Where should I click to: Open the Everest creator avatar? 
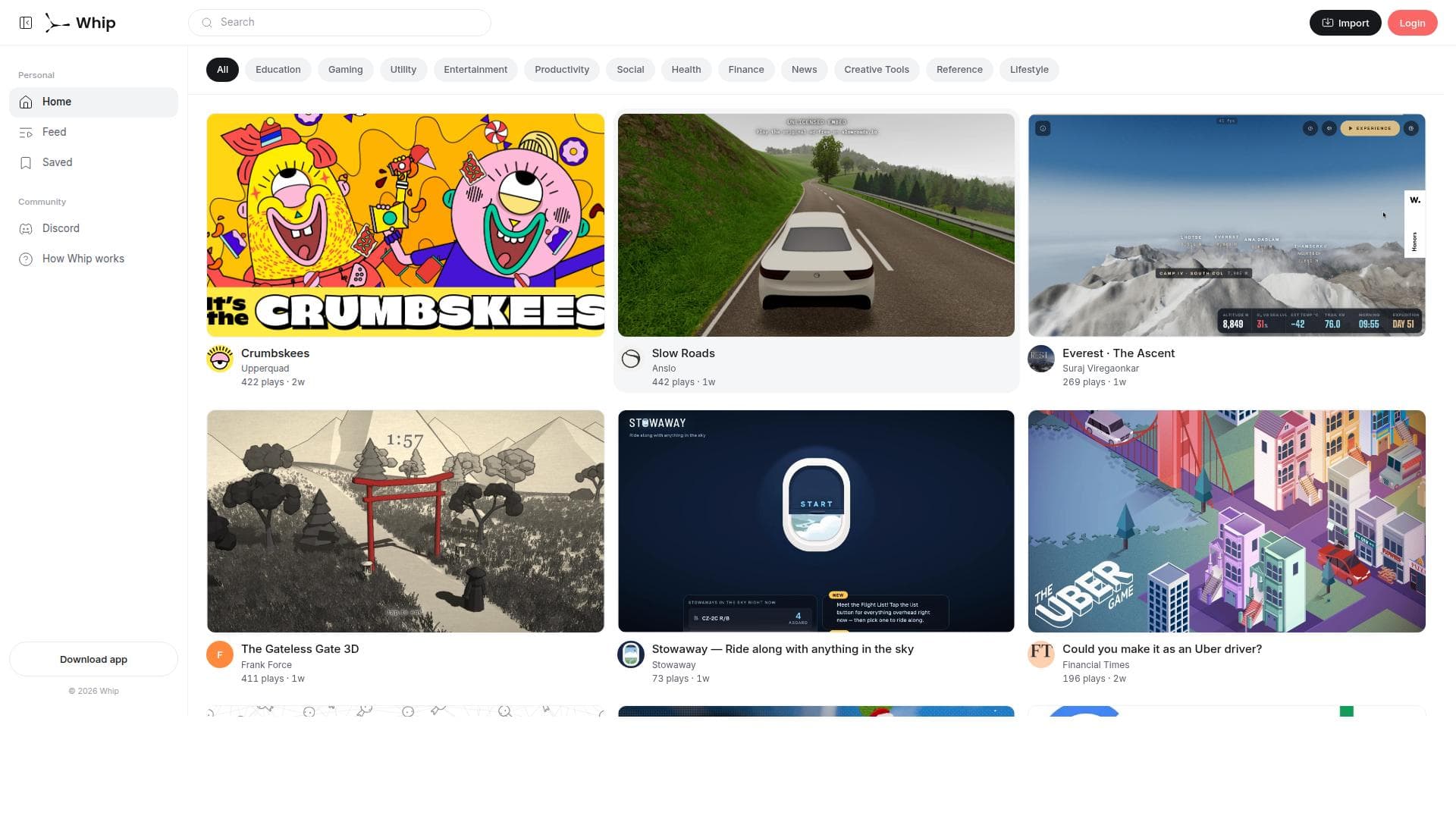tap(1041, 359)
